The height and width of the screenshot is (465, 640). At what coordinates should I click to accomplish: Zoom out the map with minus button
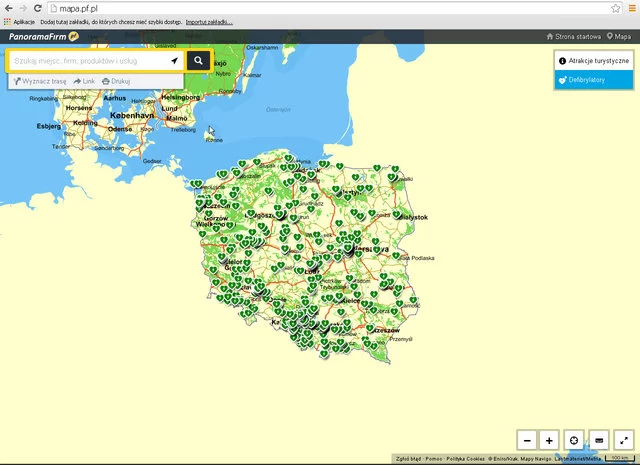click(527, 440)
